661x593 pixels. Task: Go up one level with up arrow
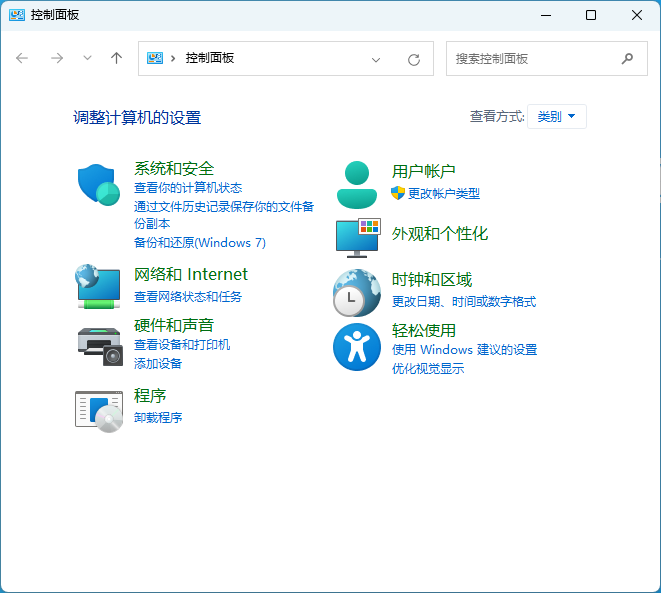tap(116, 58)
